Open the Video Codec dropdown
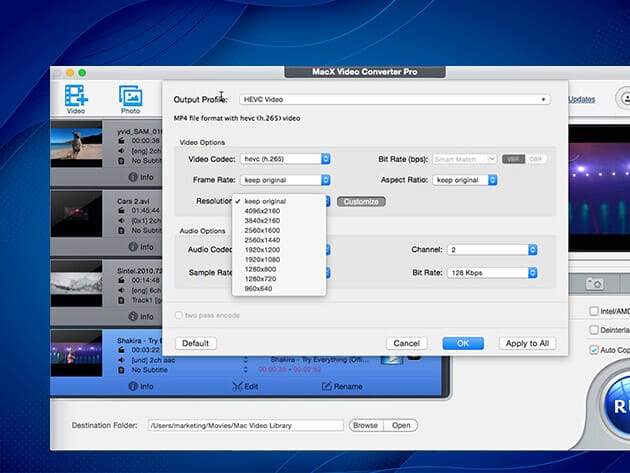630x473 pixels. coord(284,159)
